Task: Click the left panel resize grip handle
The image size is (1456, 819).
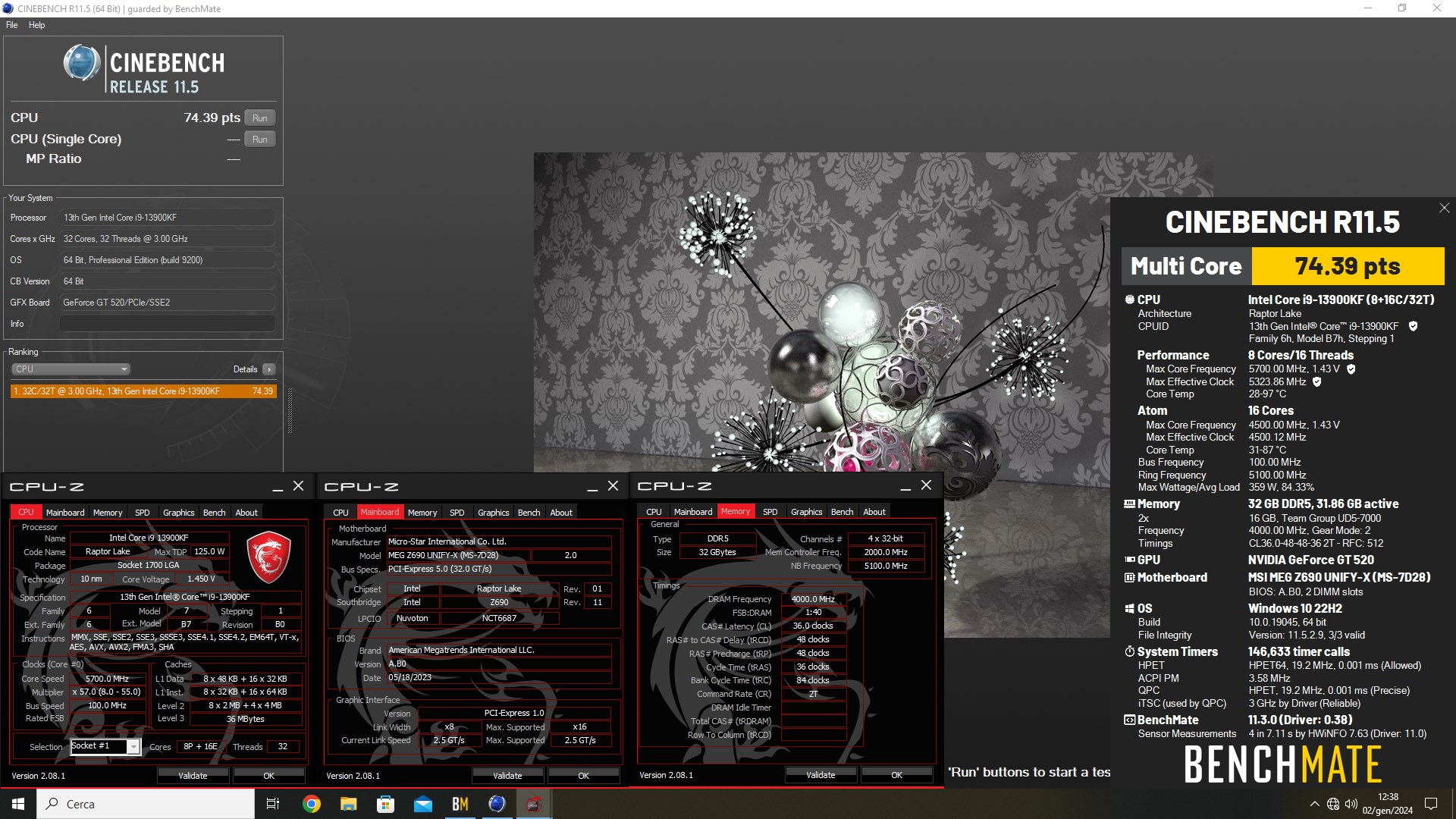Action: coord(290,411)
